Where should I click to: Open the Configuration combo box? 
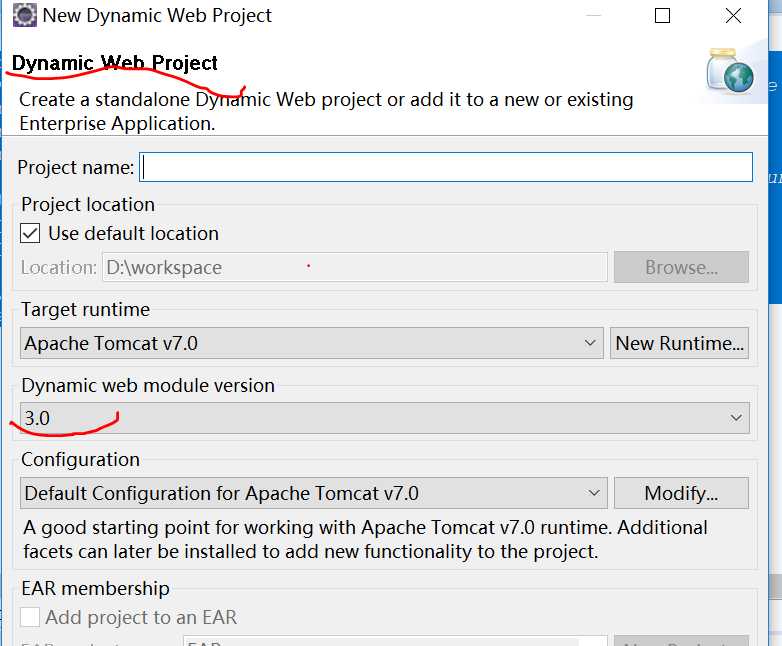pos(314,493)
